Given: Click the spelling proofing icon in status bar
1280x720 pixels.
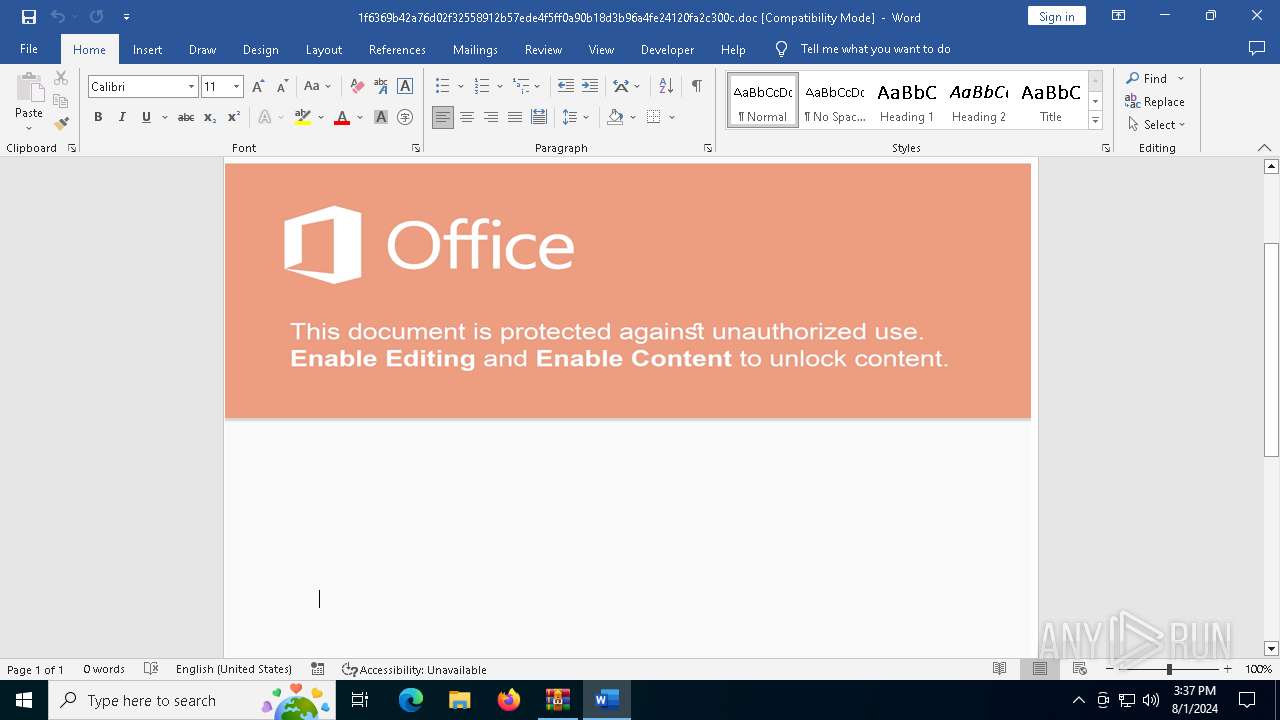Looking at the screenshot, I should pyautogui.click(x=151, y=669).
